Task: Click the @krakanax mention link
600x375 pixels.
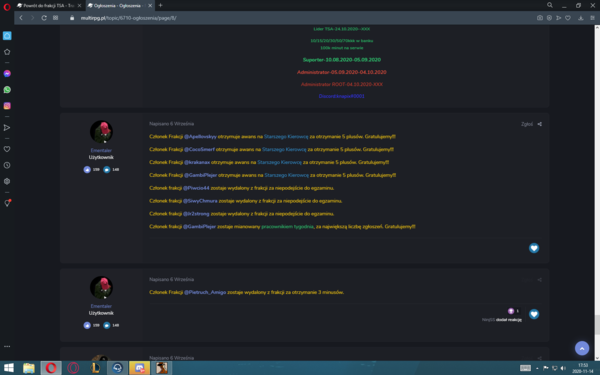Action: click(197, 162)
